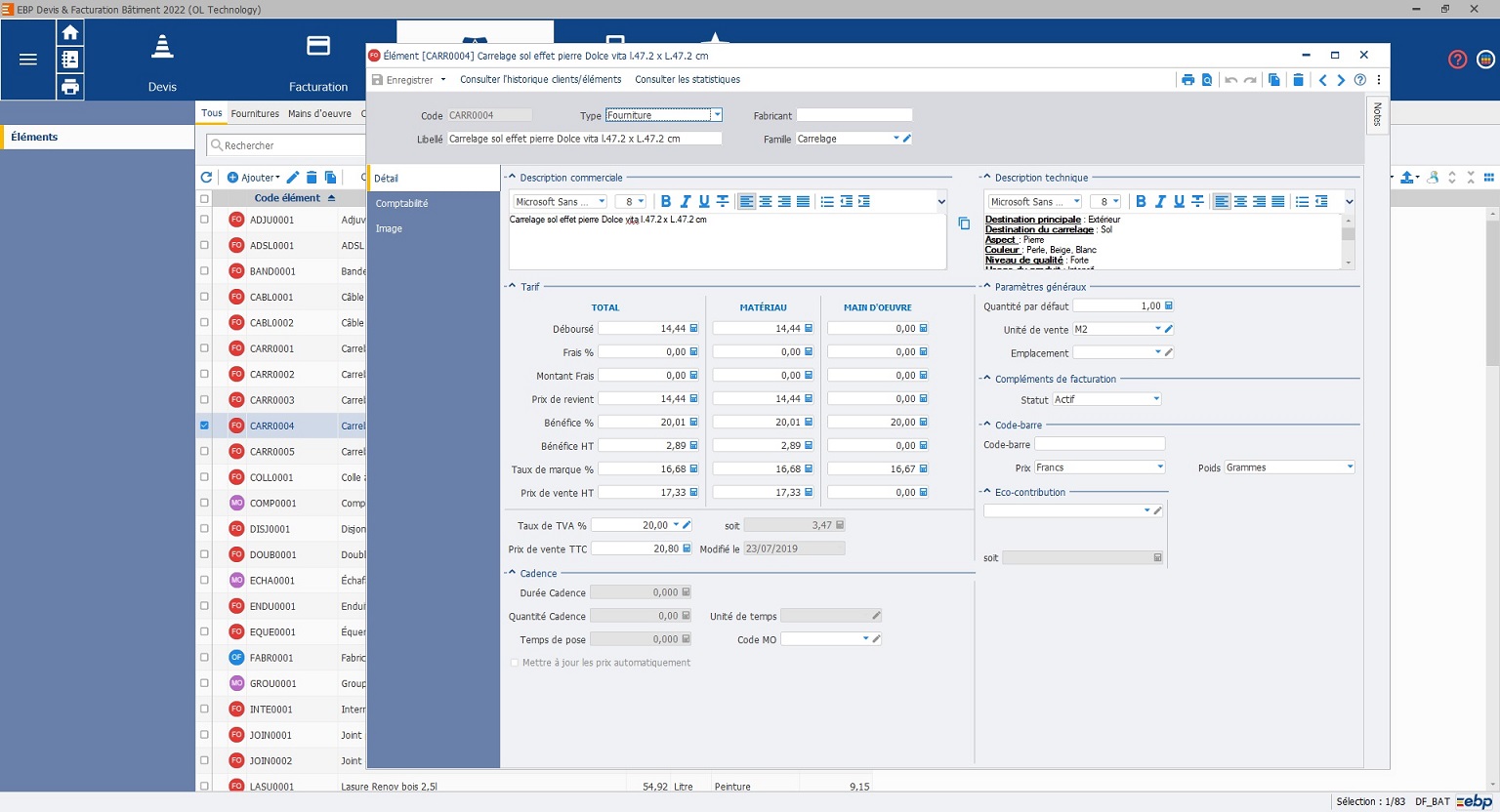Open the Poids dropdown showing Grammes
Viewport: 1500px width, 812px height.
coord(1350,467)
